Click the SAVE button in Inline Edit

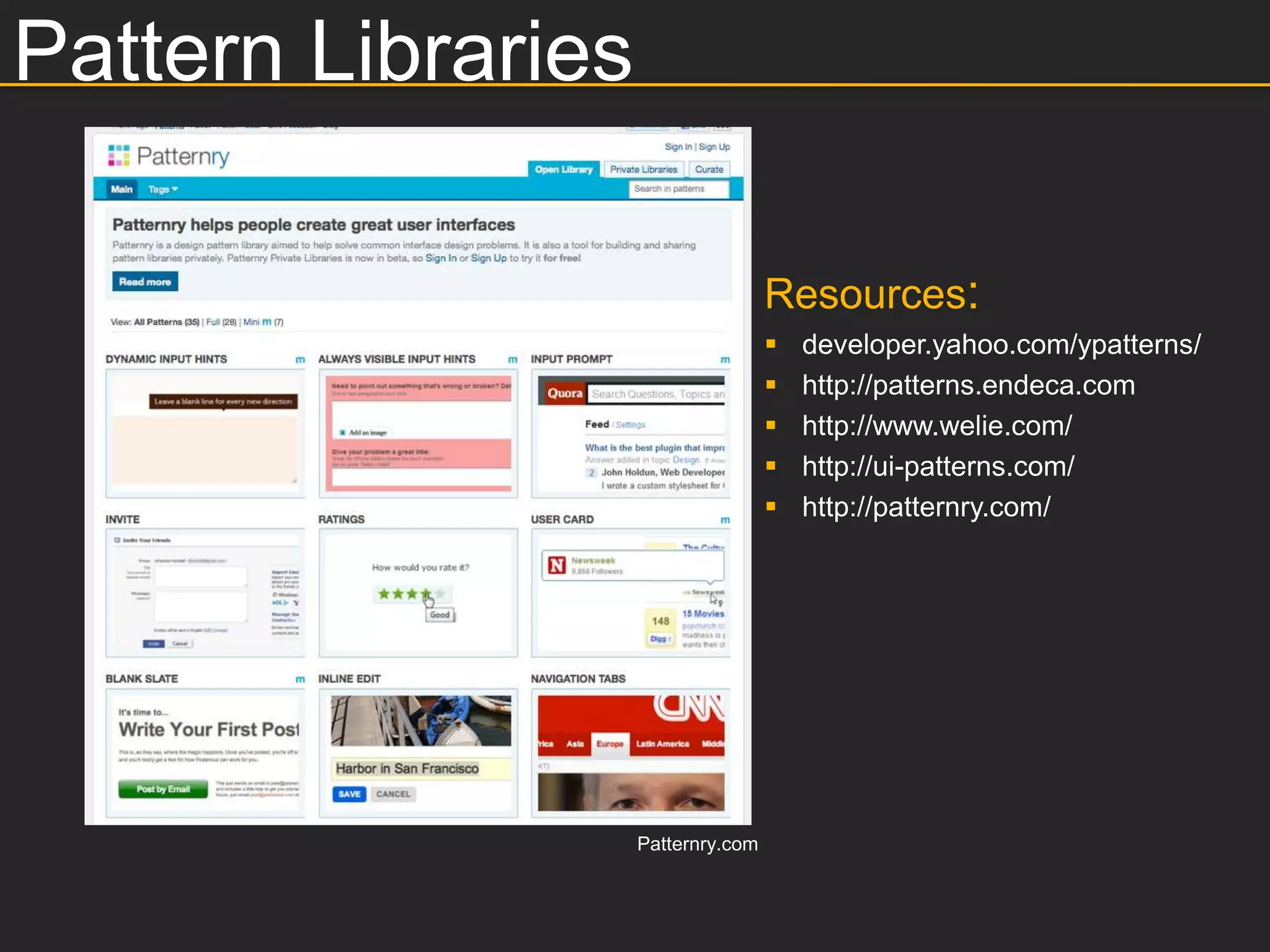click(349, 794)
